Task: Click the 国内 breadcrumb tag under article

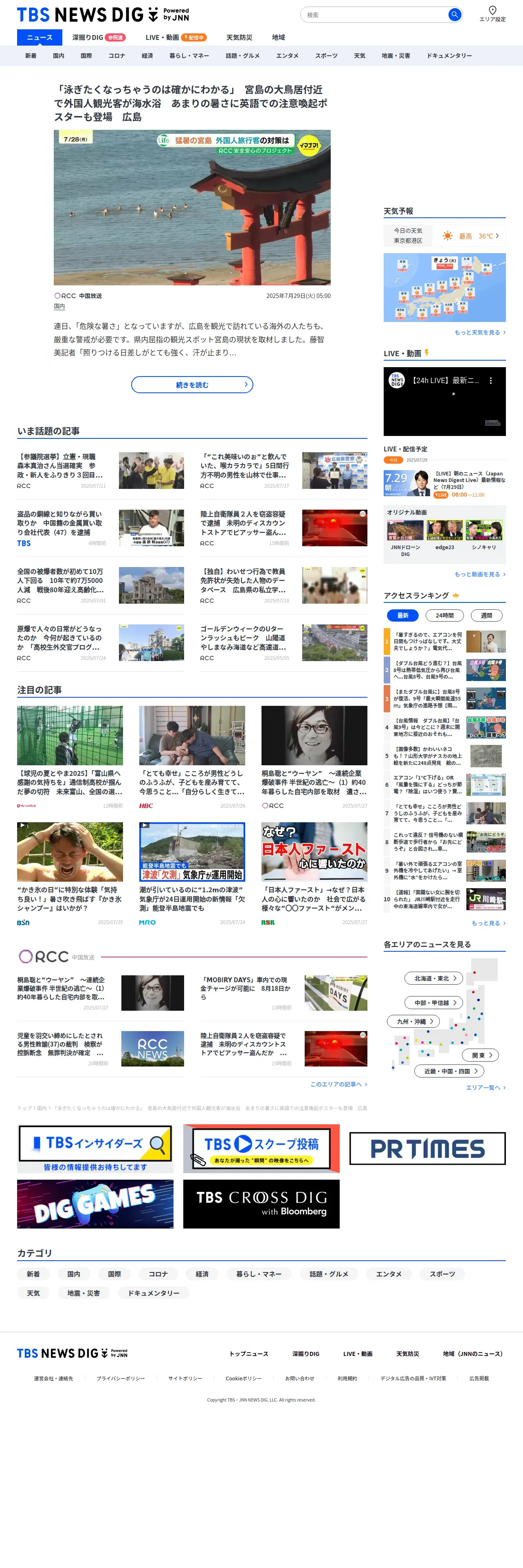Action: [x=59, y=306]
